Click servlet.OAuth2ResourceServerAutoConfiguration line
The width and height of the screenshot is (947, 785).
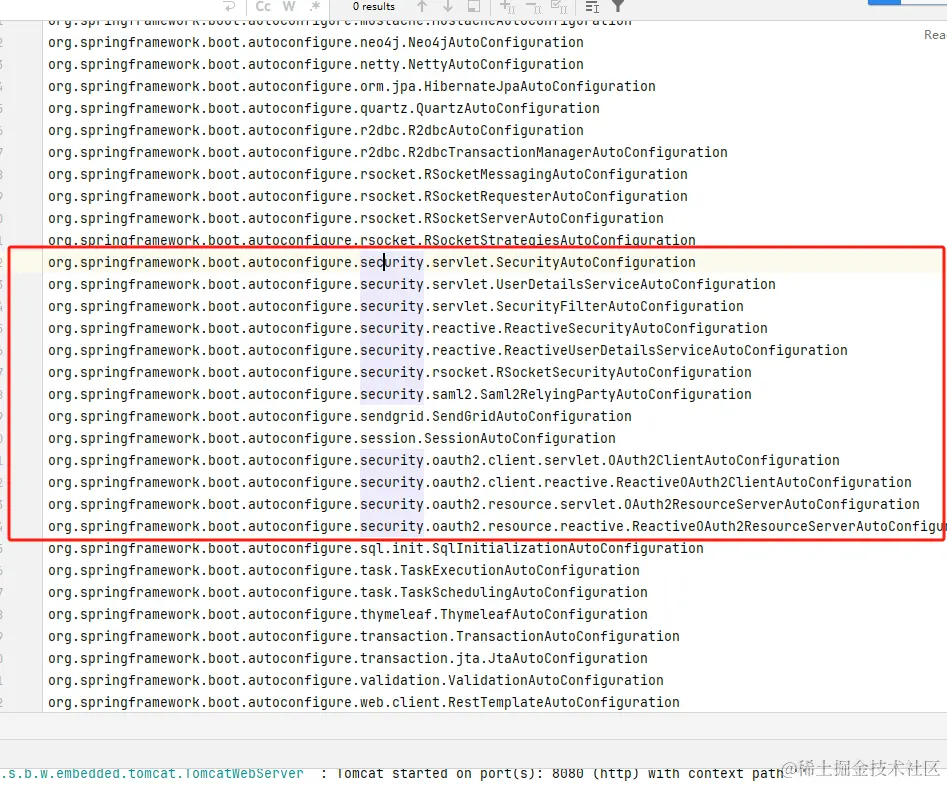(x=484, y=504)
